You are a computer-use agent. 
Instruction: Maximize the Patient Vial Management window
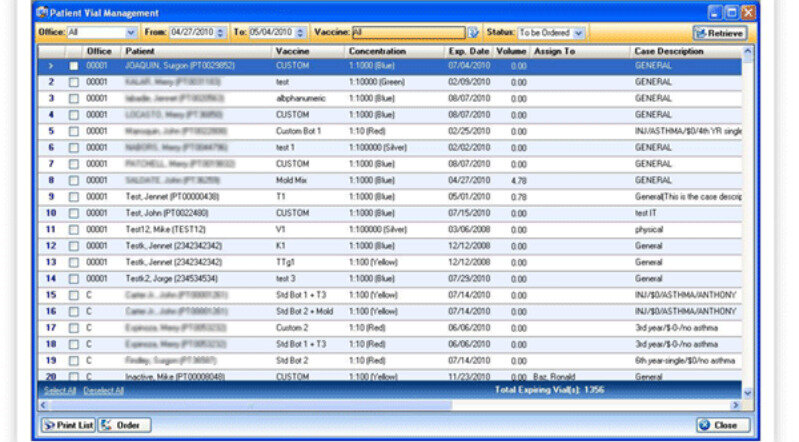(x=732, y=13)
